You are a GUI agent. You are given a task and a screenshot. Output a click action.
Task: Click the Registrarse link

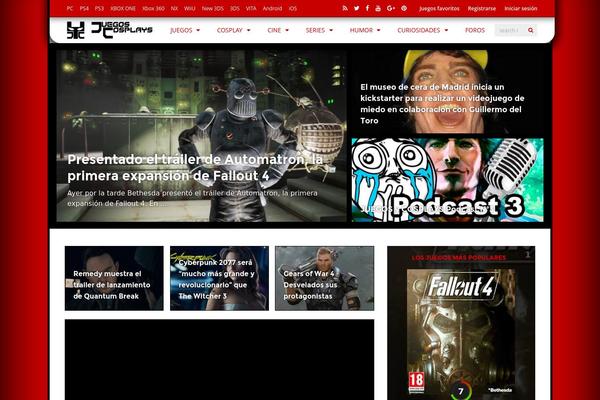click(481, 8)
